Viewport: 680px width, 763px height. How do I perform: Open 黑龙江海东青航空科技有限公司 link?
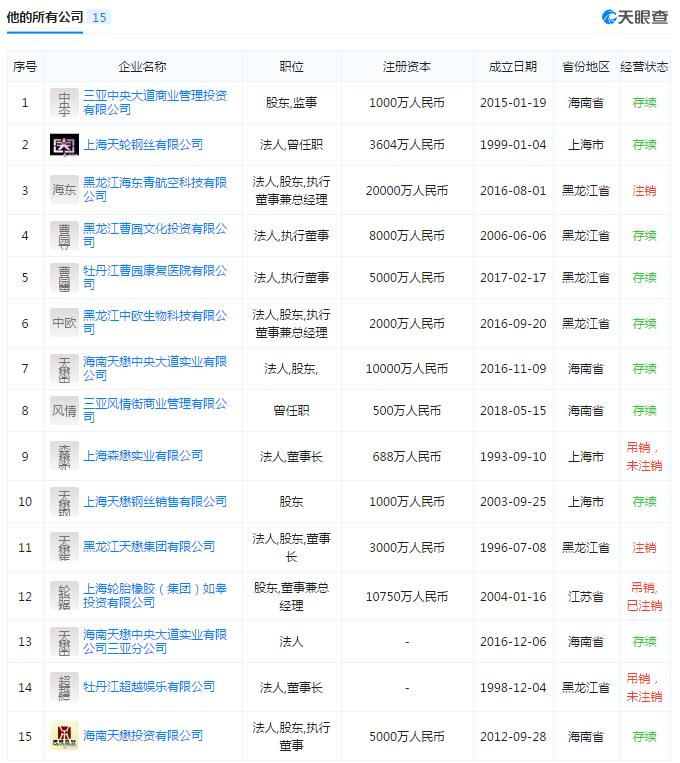[x=155, y=189]
